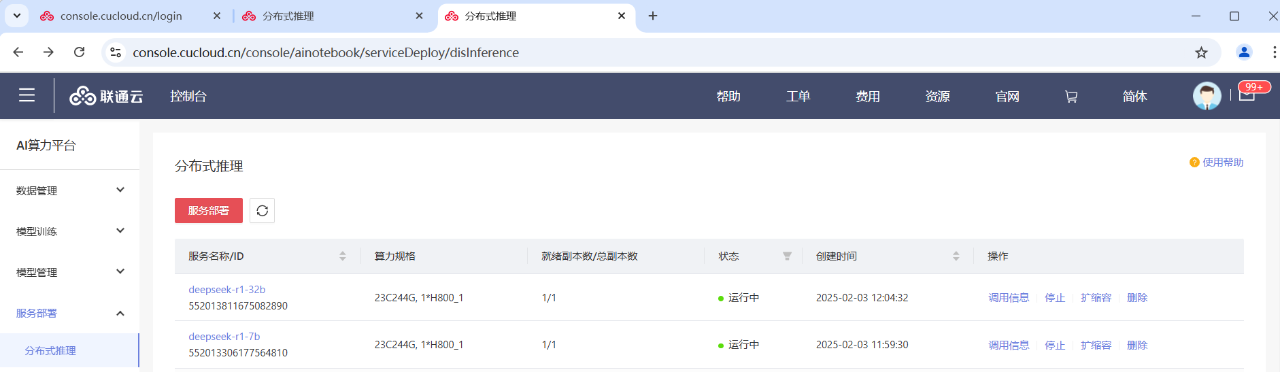Click 调用信息 for deepseek-r1-32b
The width and height of the screenshot is (1280, 372).
click(x=1008, y=297)
